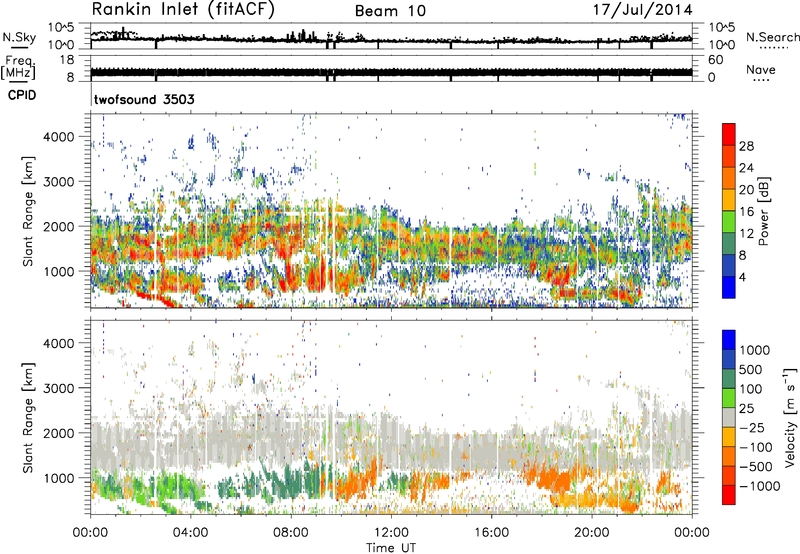Click the date 17/Jul/2014
Viewport: 800px width, 554px height.
[642, 10]
